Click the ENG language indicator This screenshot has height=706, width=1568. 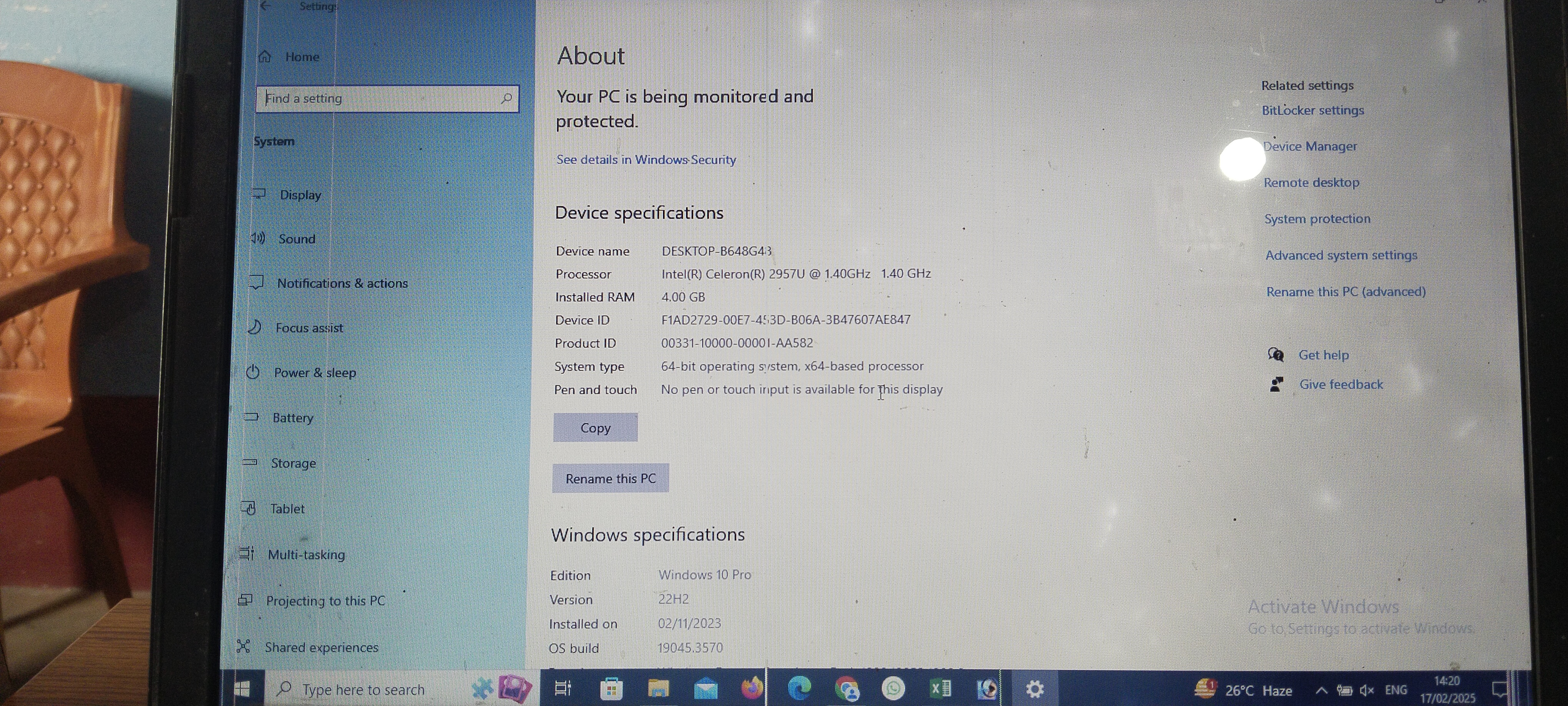(1396, 690)
